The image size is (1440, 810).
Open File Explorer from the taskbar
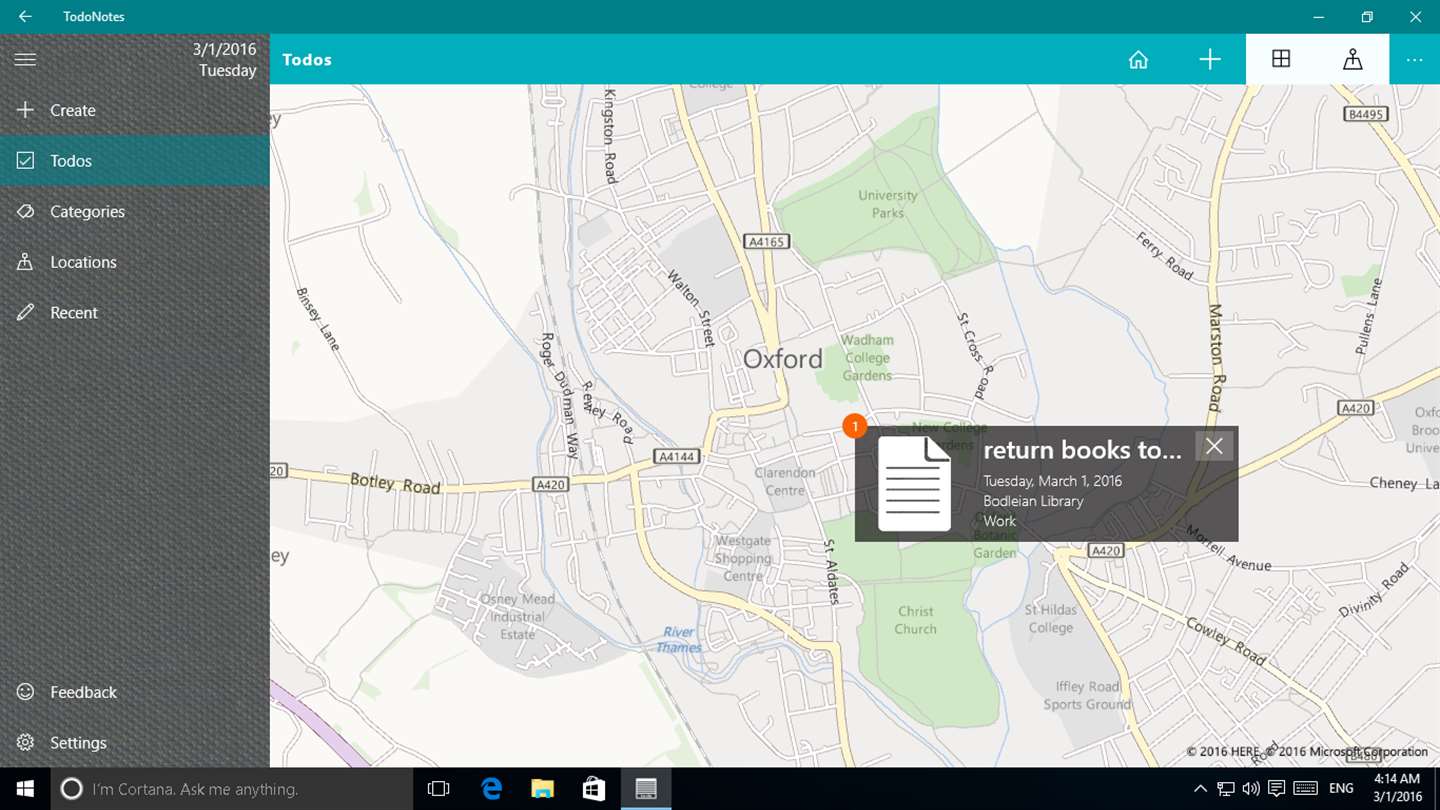[x=542, y=789]
